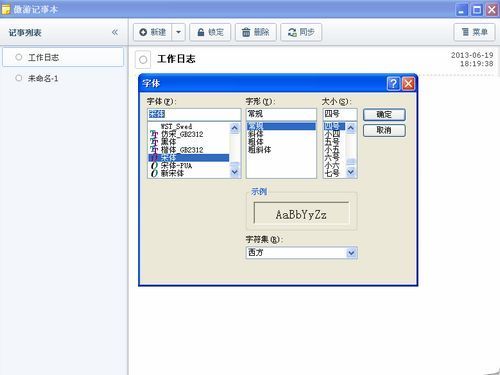The image size is (500, 375).
Task: Click the 工作日志 note title heading
Action: [x=176, y=59]
